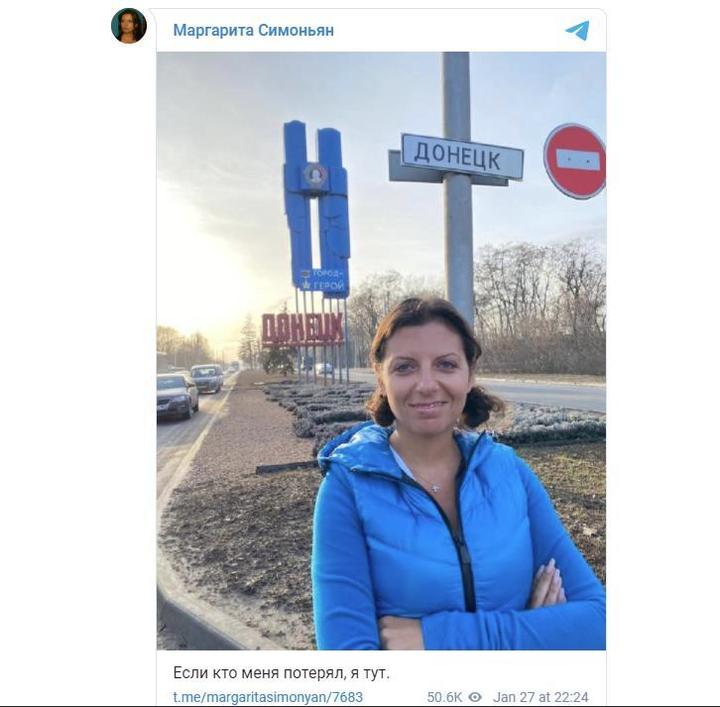
Task: Click the cross pendant necklace in photo
Action: click(436, 488)
